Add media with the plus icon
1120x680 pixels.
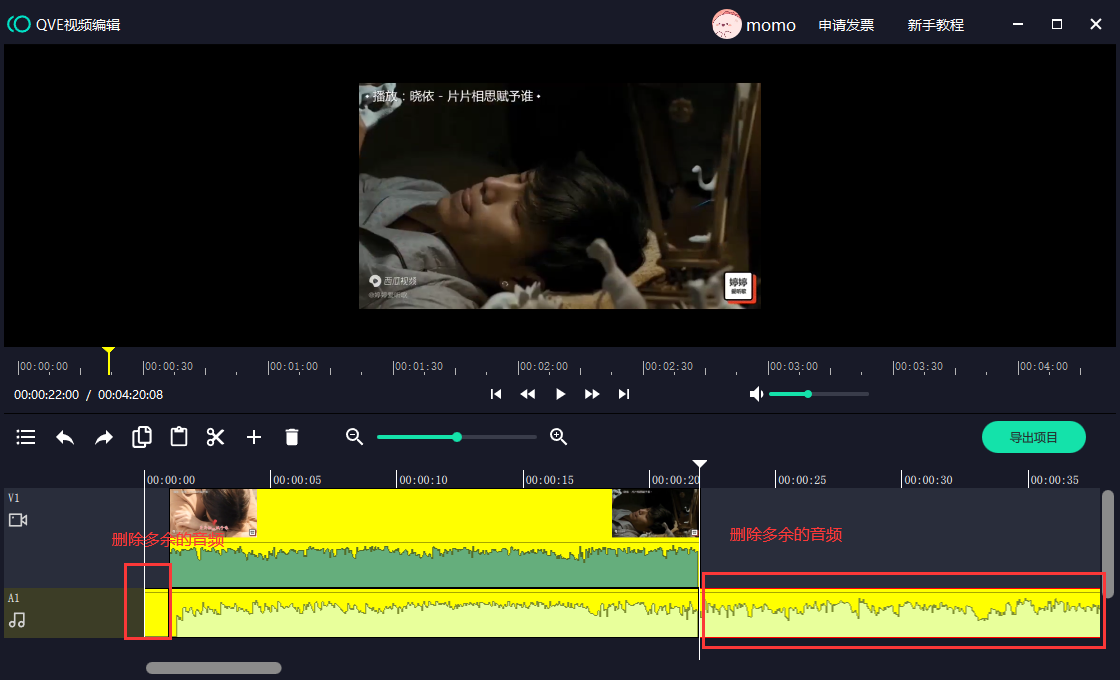tap(254, 437)
